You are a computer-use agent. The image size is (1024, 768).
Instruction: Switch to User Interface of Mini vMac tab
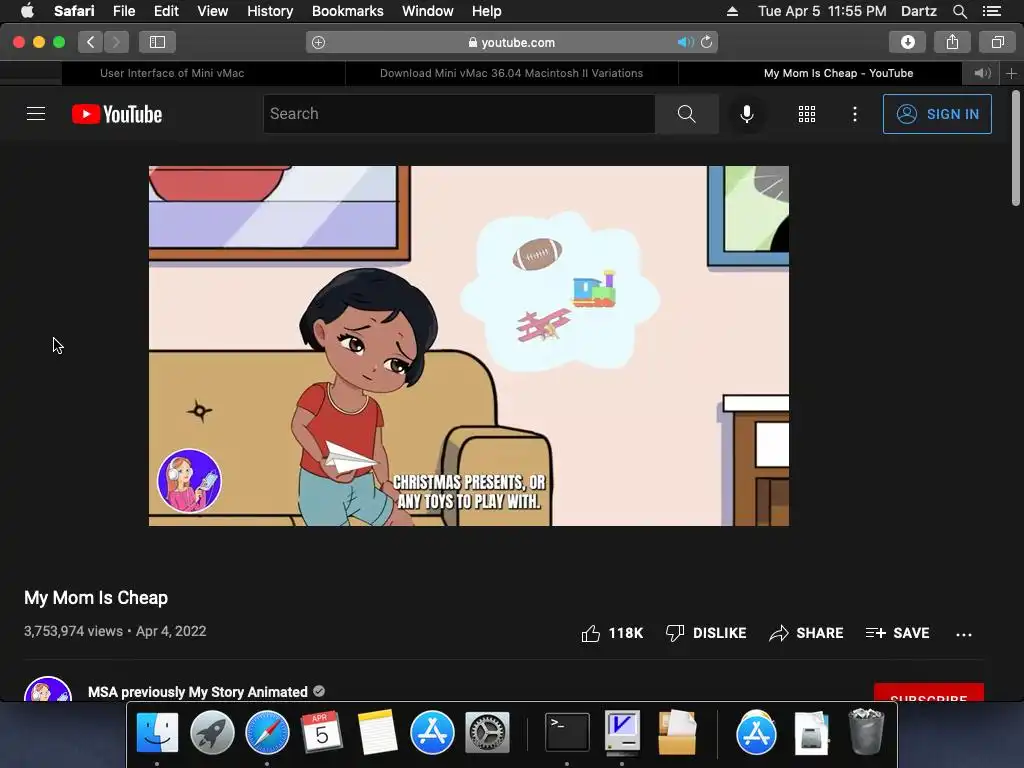pyautogui.click(x=172, y=73)
